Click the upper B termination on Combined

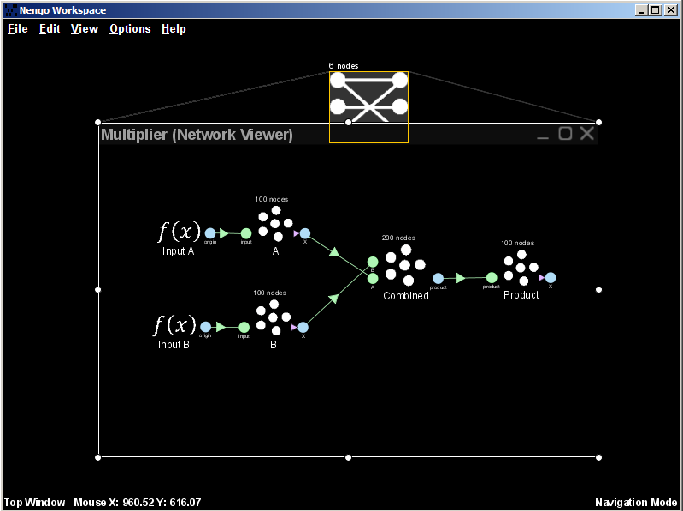coord(373,262)
